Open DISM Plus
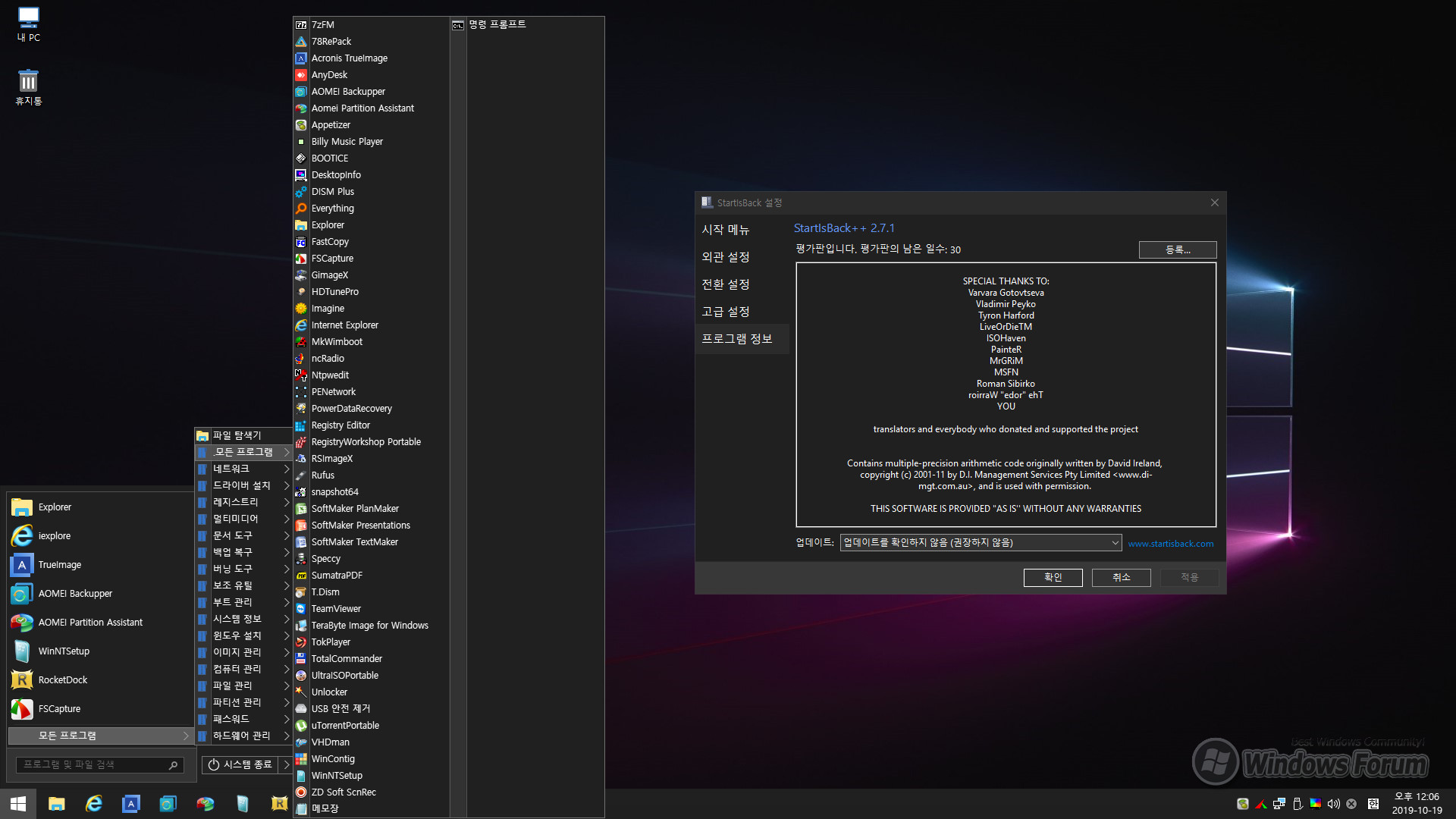Viewport: 1456px width, 819px height. [x=372, y=191]
